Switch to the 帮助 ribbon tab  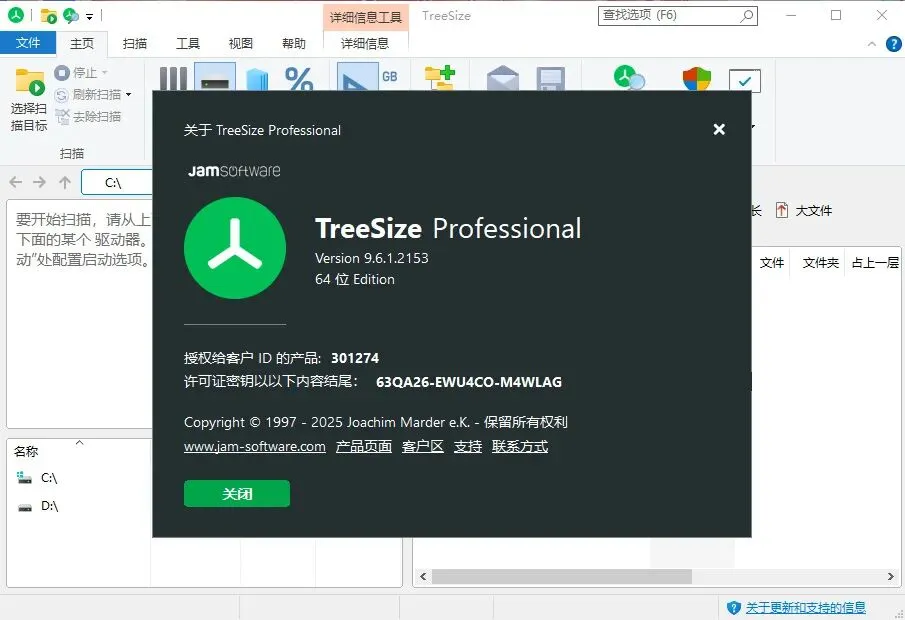[x=294, y=43]
